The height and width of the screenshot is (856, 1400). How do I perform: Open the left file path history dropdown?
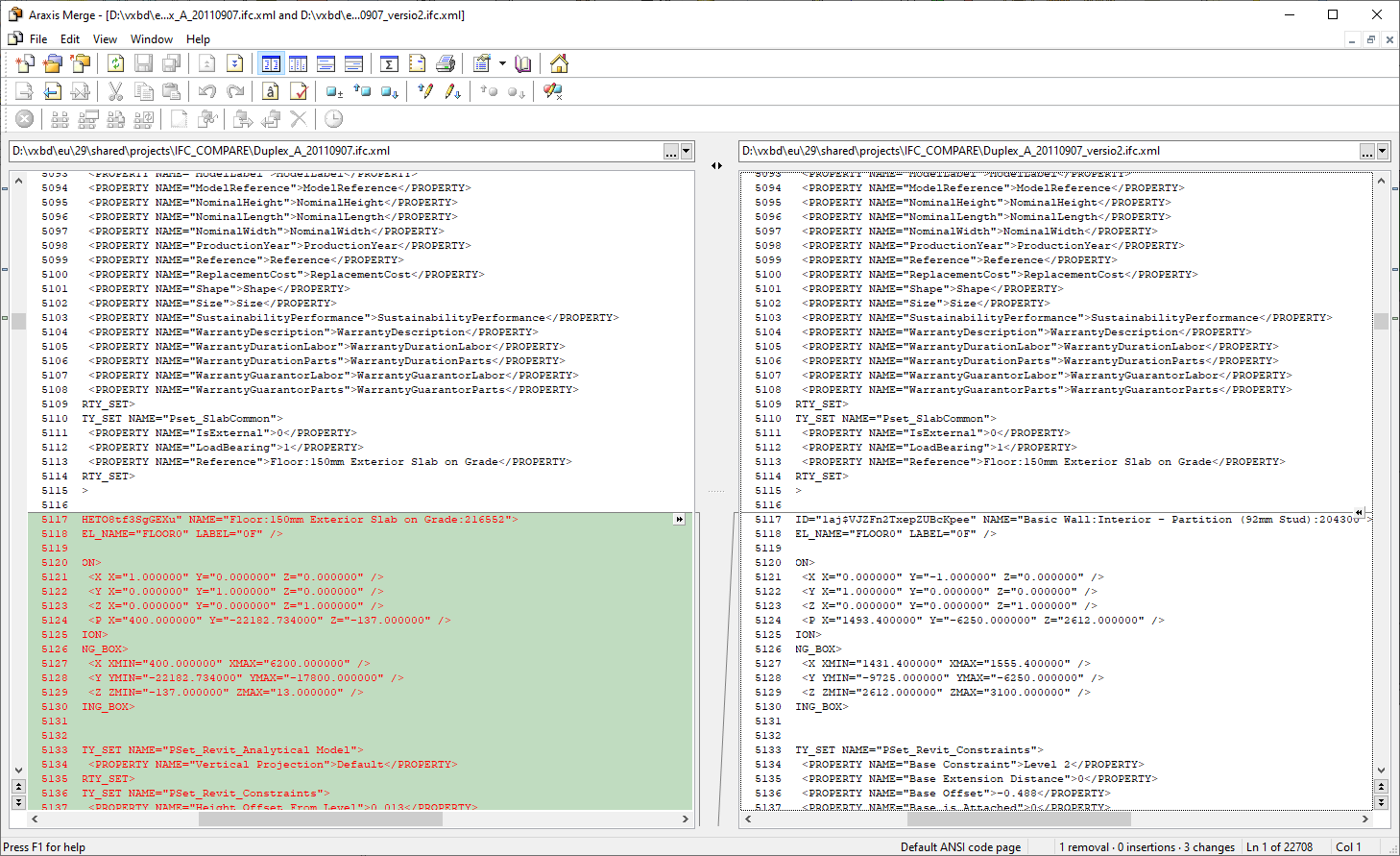(687, 152)
